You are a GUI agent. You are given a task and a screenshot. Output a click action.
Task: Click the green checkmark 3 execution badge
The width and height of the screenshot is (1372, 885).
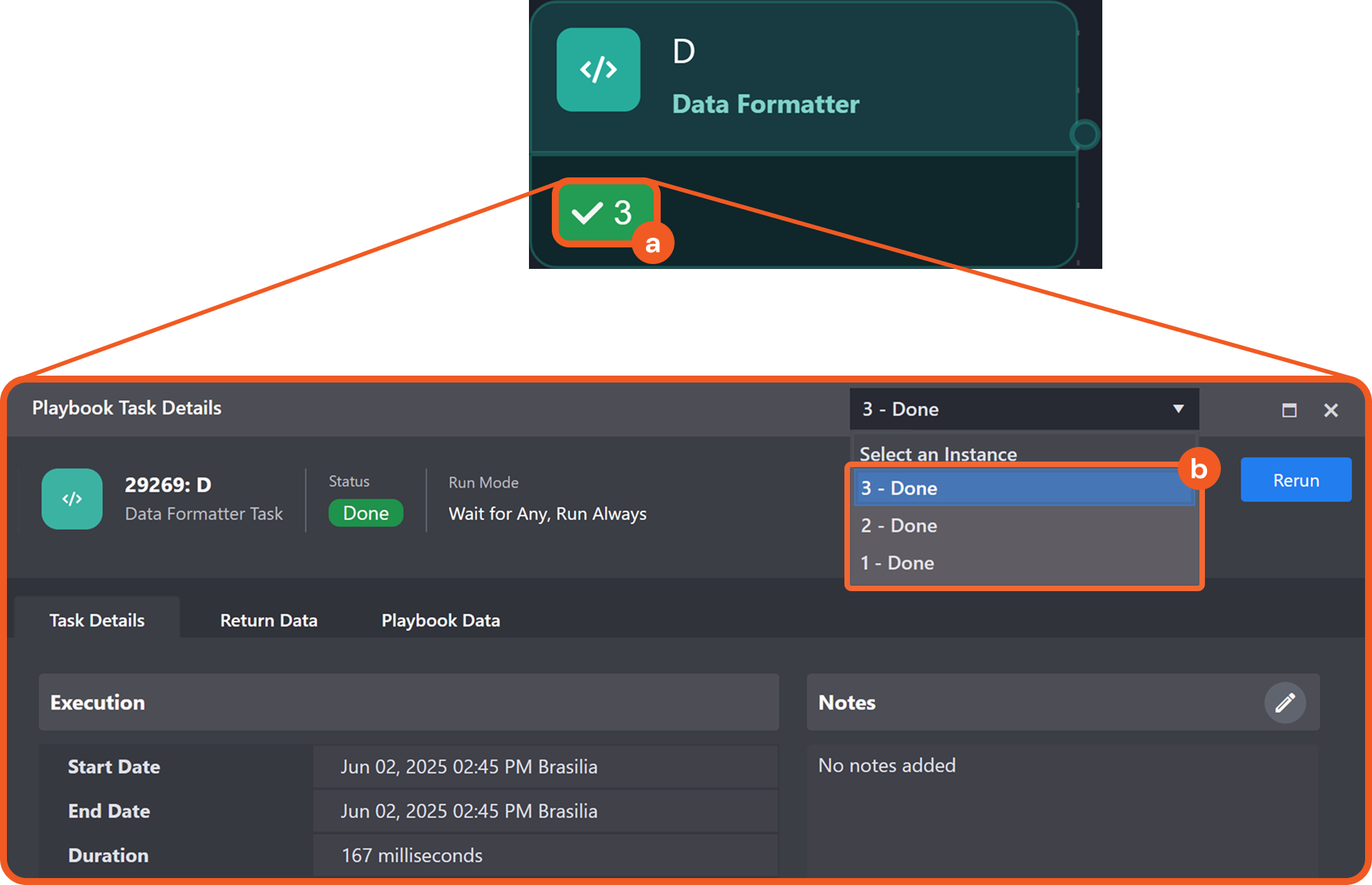point(602,213)
